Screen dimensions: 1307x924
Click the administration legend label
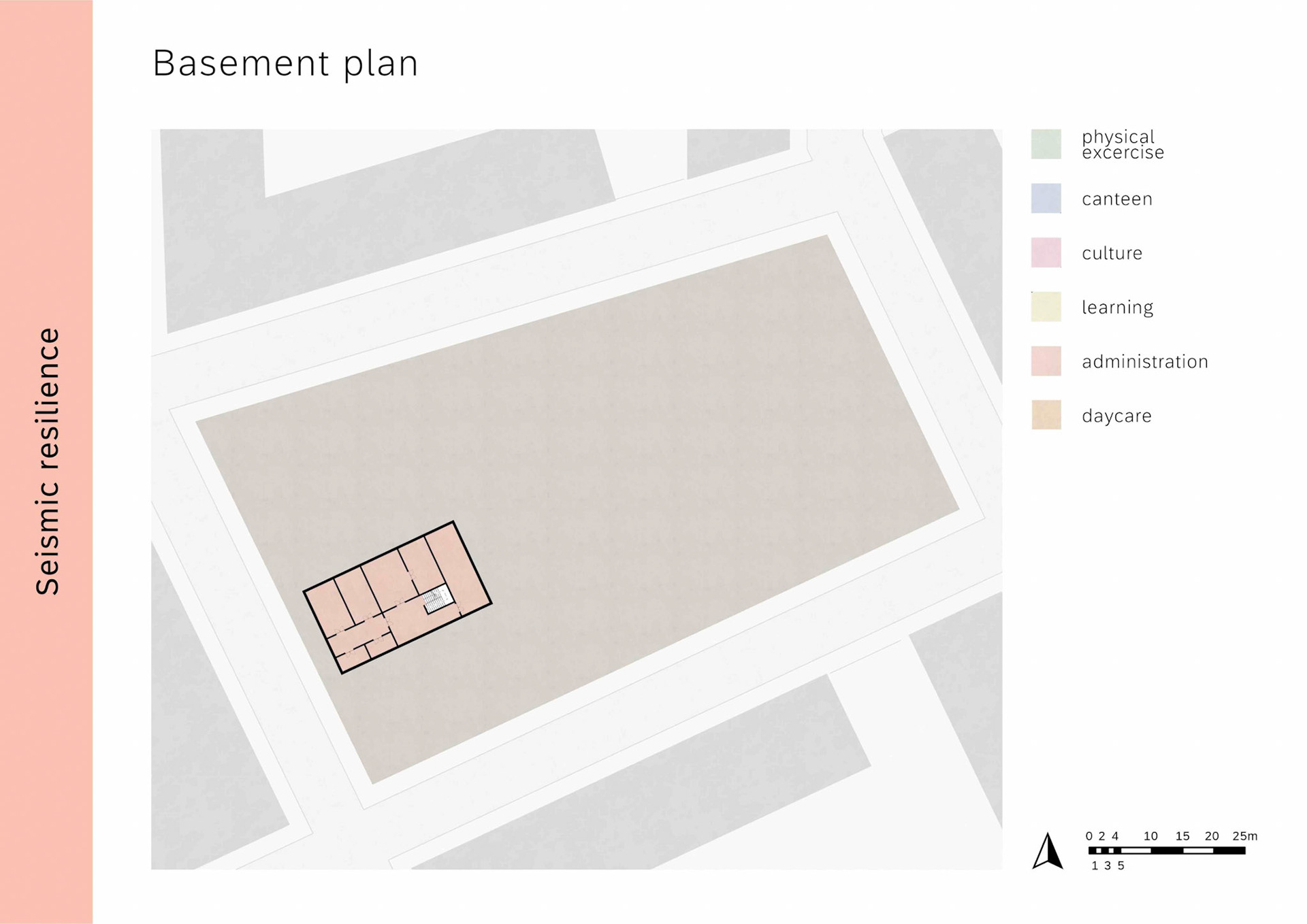click(1145, 361)
